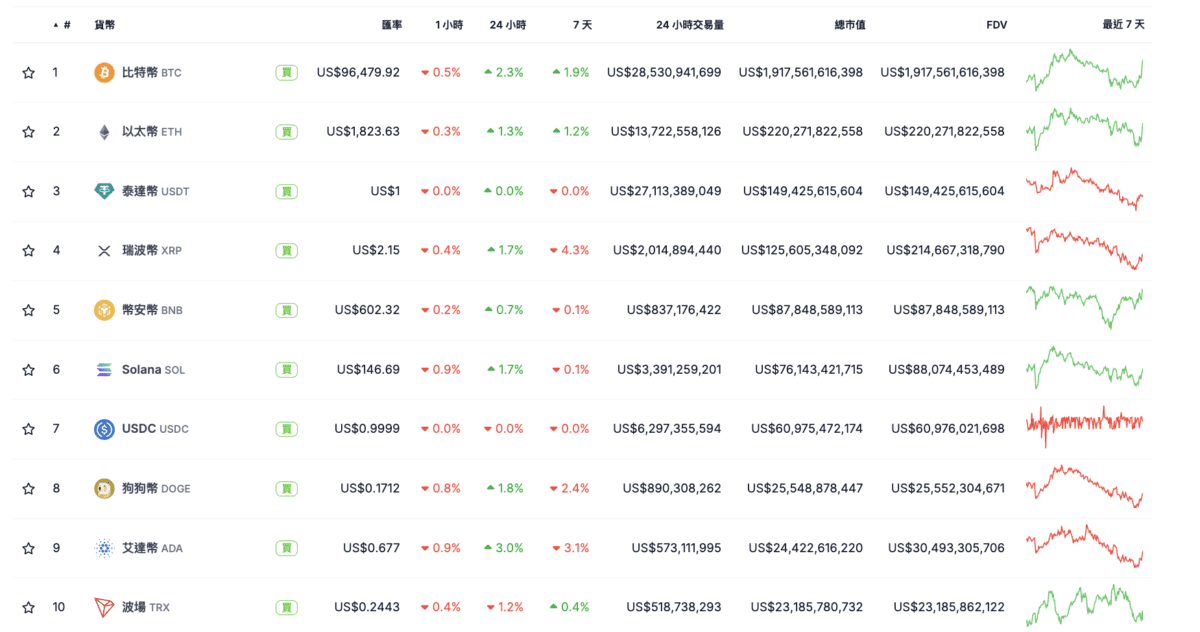Viewport: 1200px width, 632px height.
Task: Click the buy button for SOL
Action: [287, 370]
